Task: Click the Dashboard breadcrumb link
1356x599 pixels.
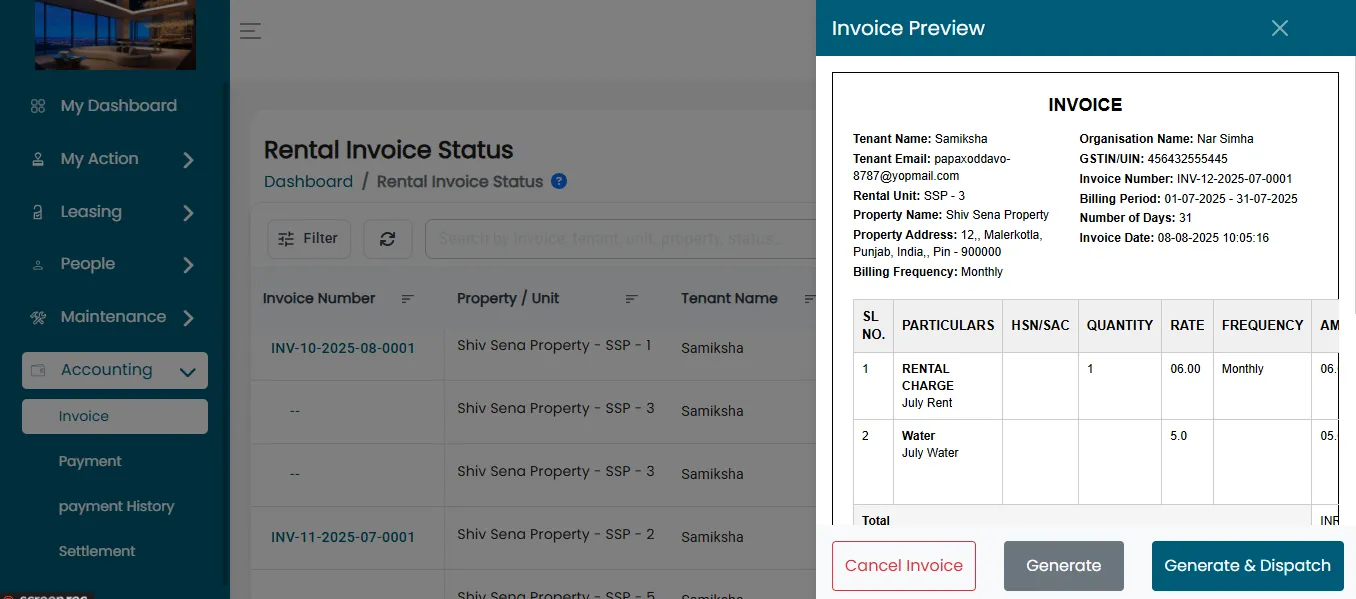Action: 308,182
